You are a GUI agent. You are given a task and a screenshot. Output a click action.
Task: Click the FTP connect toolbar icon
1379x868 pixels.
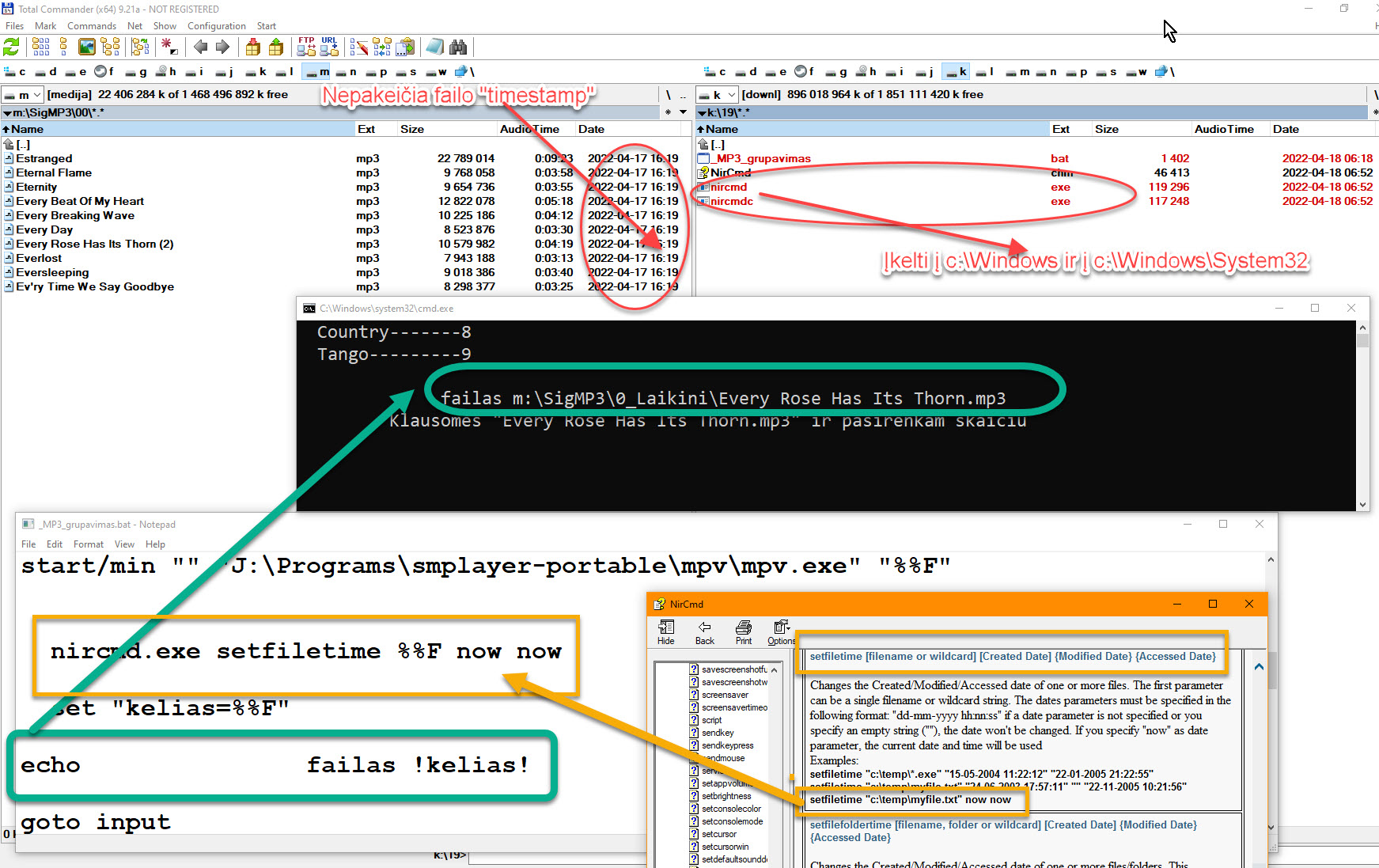(306, 47)
